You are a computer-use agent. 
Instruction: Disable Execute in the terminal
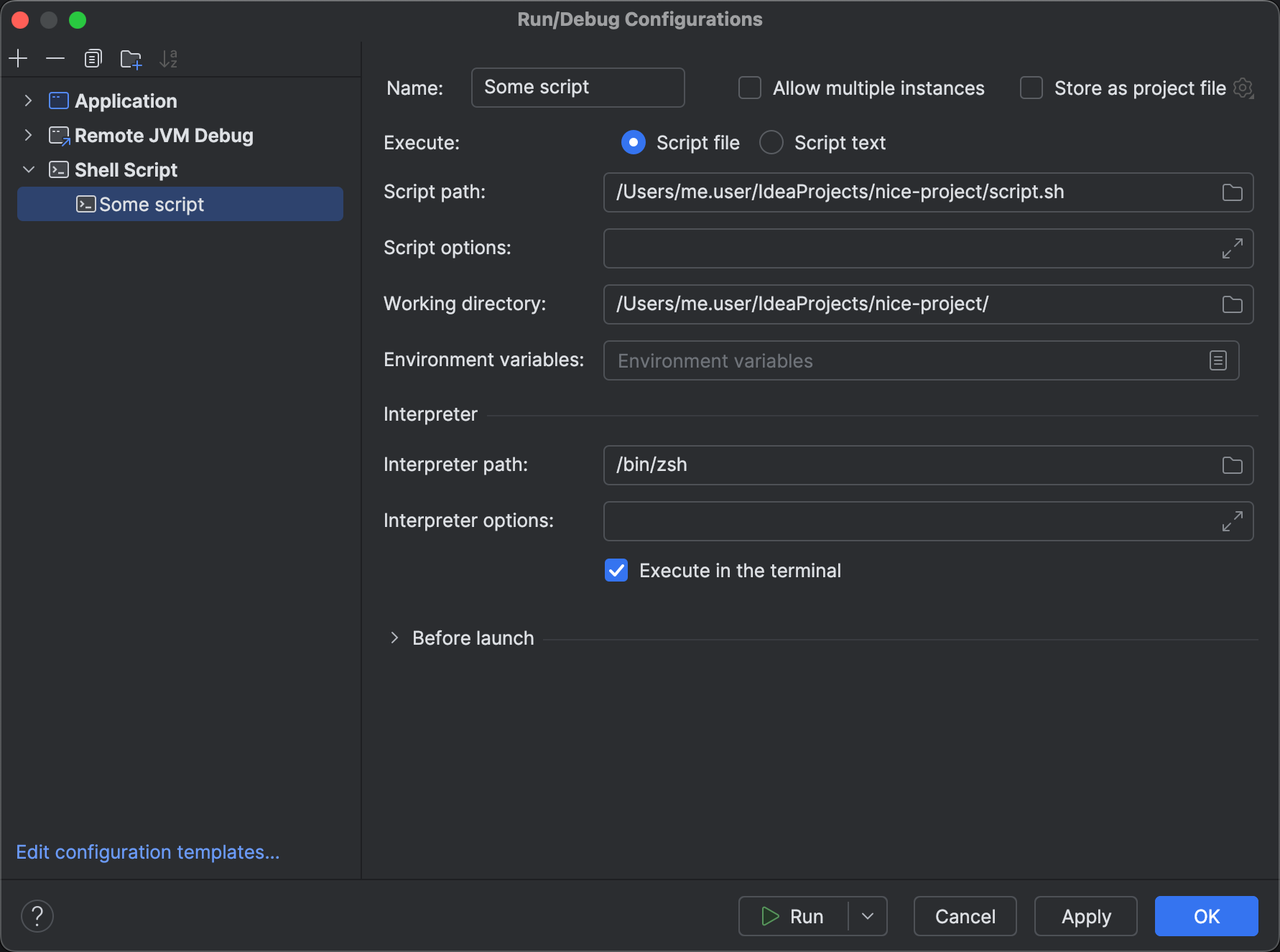(616, 570)
